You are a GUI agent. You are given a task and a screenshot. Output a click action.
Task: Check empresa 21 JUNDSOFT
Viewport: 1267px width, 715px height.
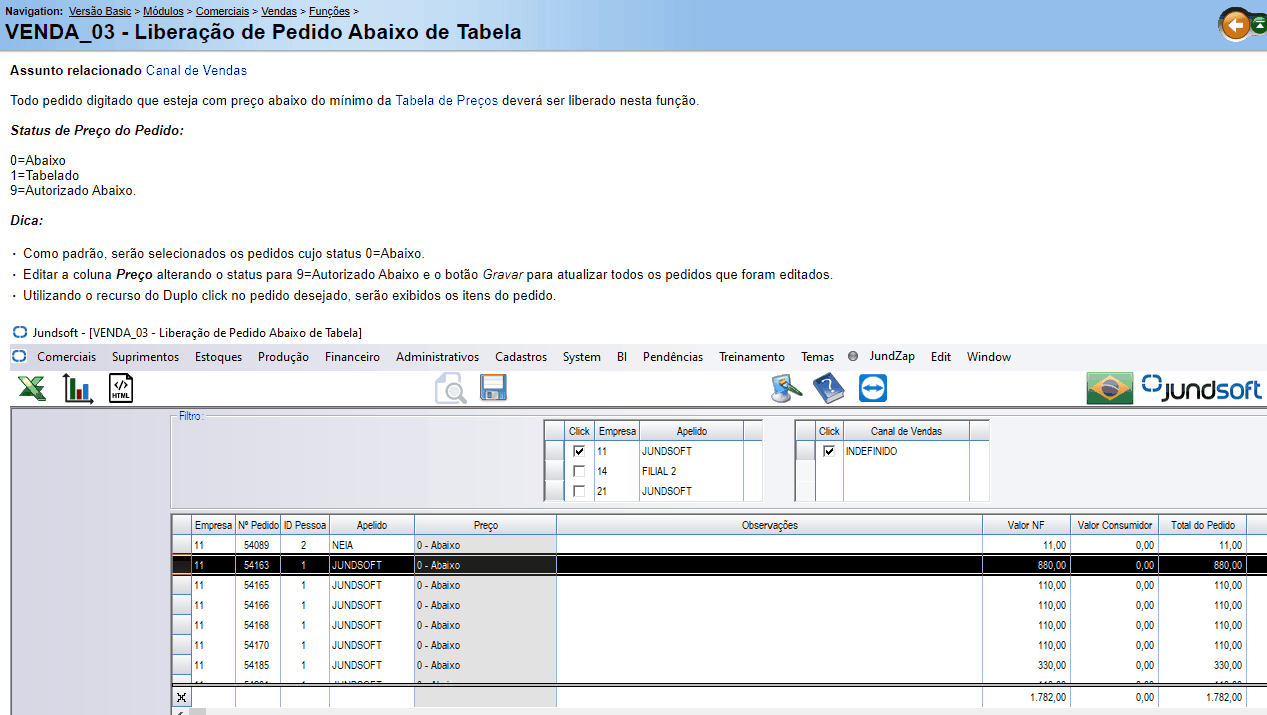tap(578, 490)
